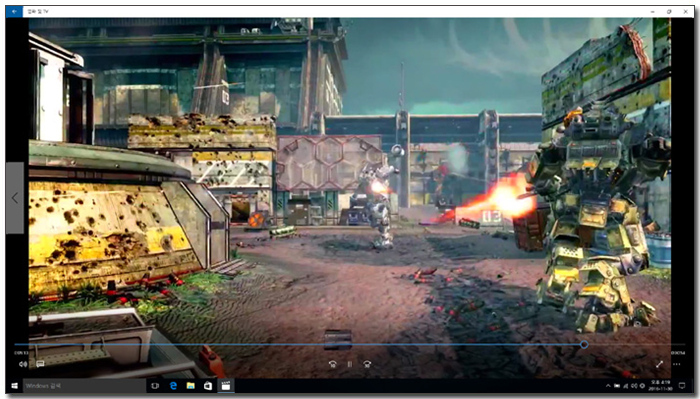The image size is (700, 399).
Task: Open the more options ellipsis menu
Action: tap(677, 364)
